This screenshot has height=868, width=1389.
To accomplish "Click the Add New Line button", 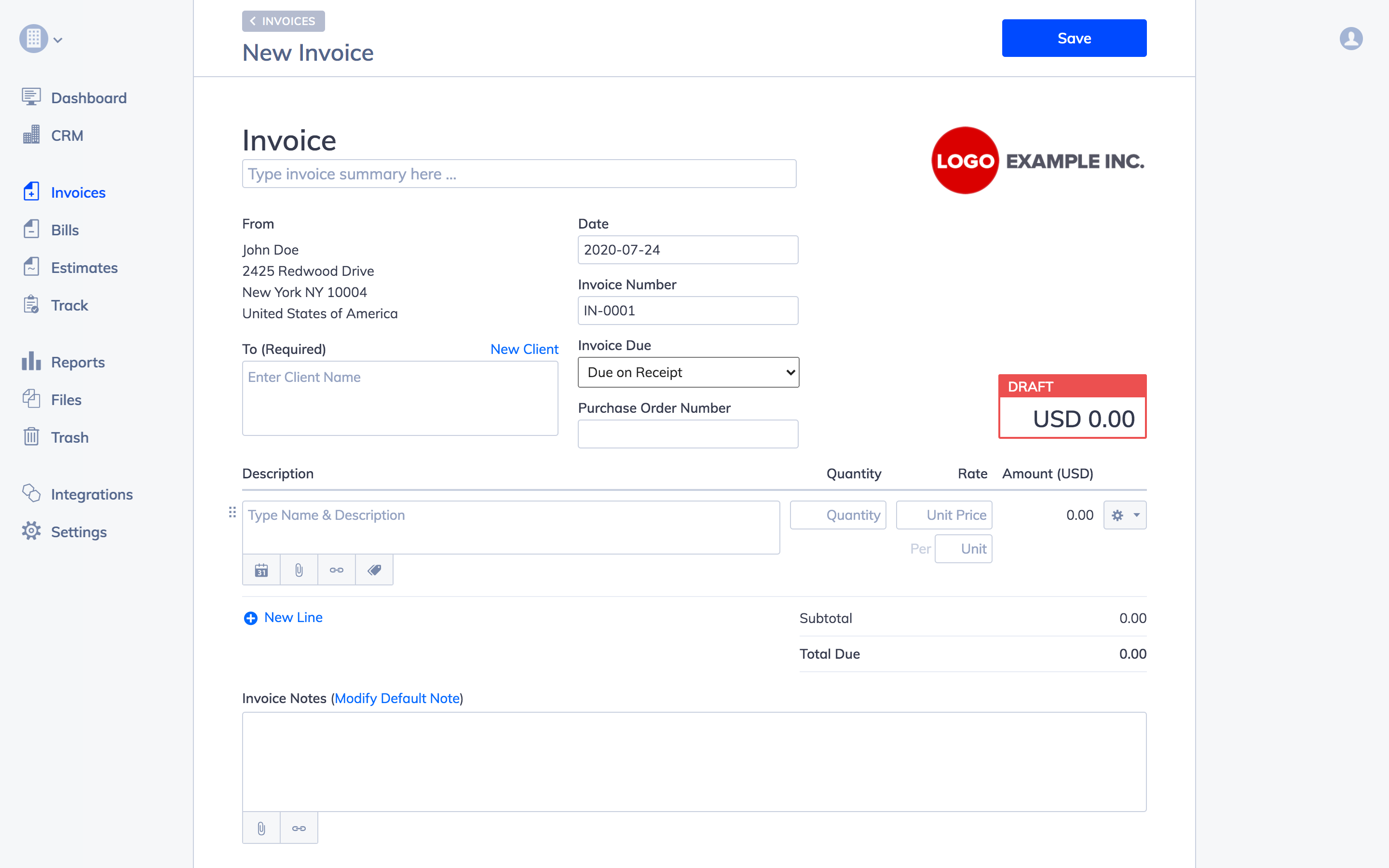I will 283,617.
